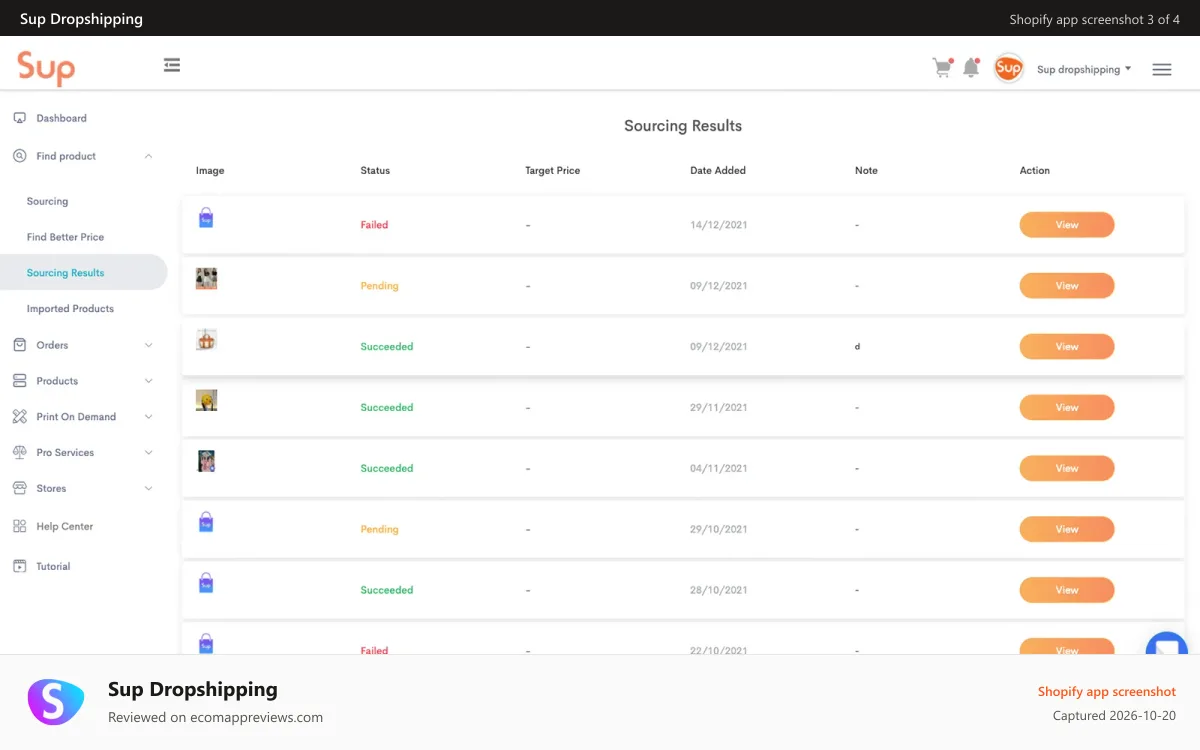Click the Tutorial play icon

pyautogui.click(x=20, y=566)
